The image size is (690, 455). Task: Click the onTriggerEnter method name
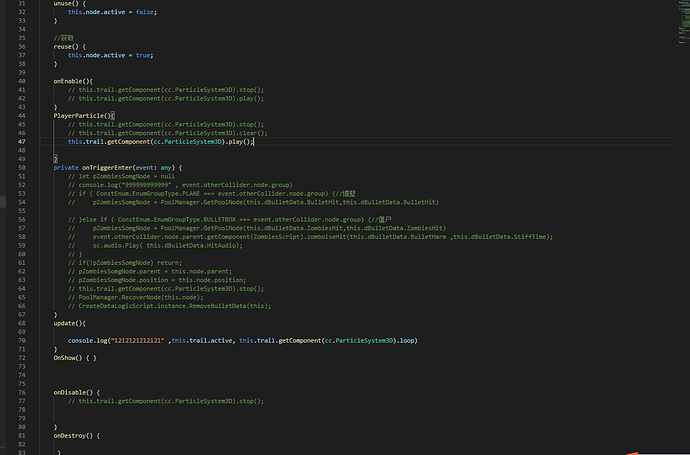click(x=110, y=168)
